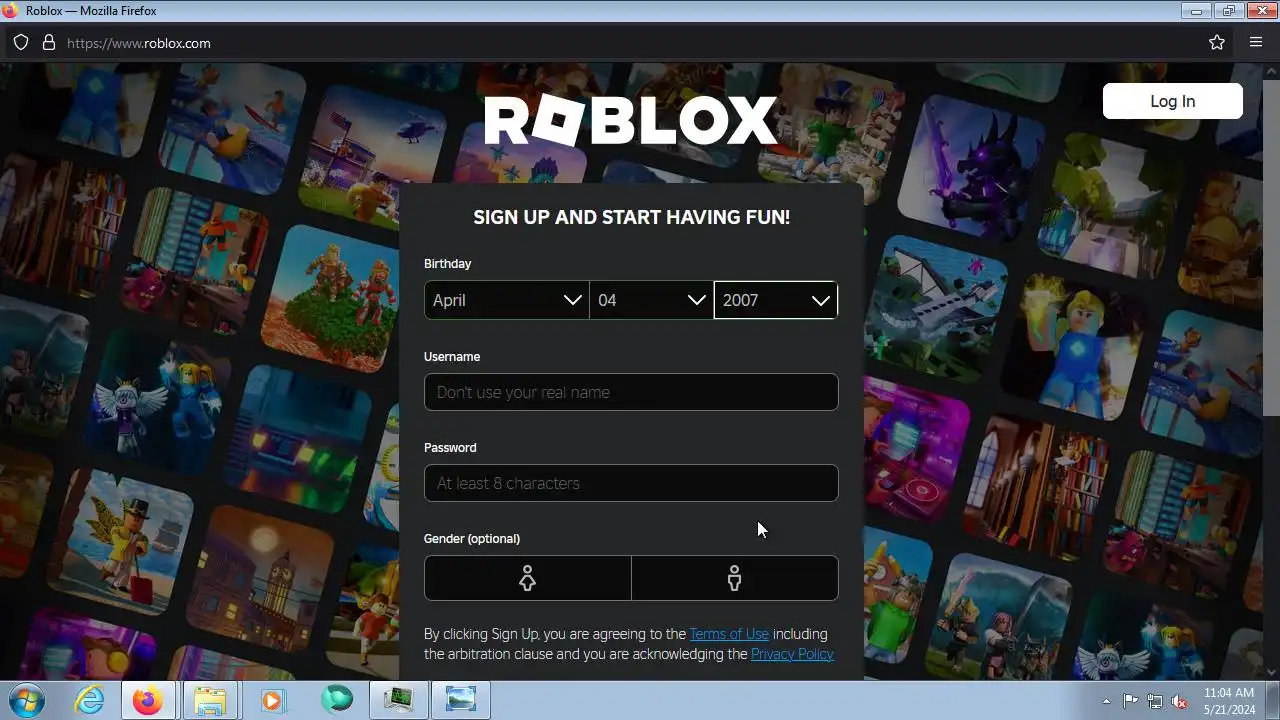Bookmark this page with the star icon
Image resolution: width=1280 pixels, height=720 pixels.
[1217, 43]
